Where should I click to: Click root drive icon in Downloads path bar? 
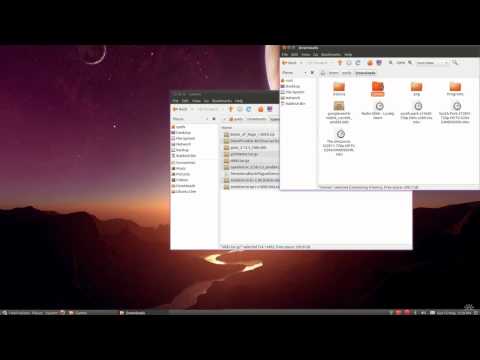(323, 73)
